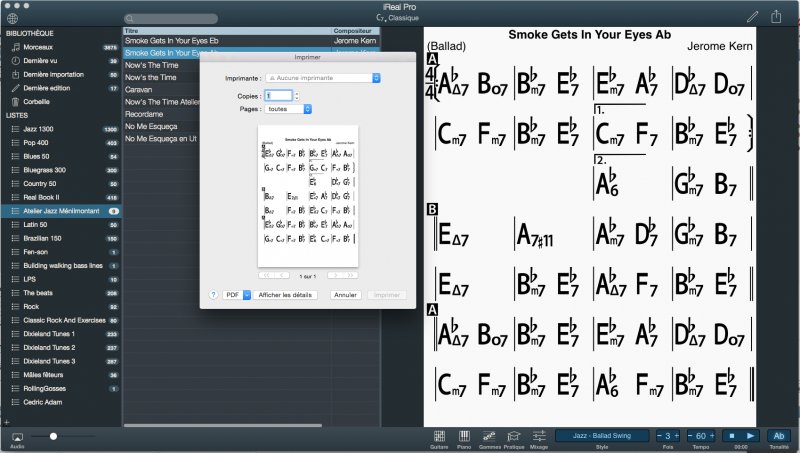Select song Caravan
800x453 pixels.
point(138,90)
